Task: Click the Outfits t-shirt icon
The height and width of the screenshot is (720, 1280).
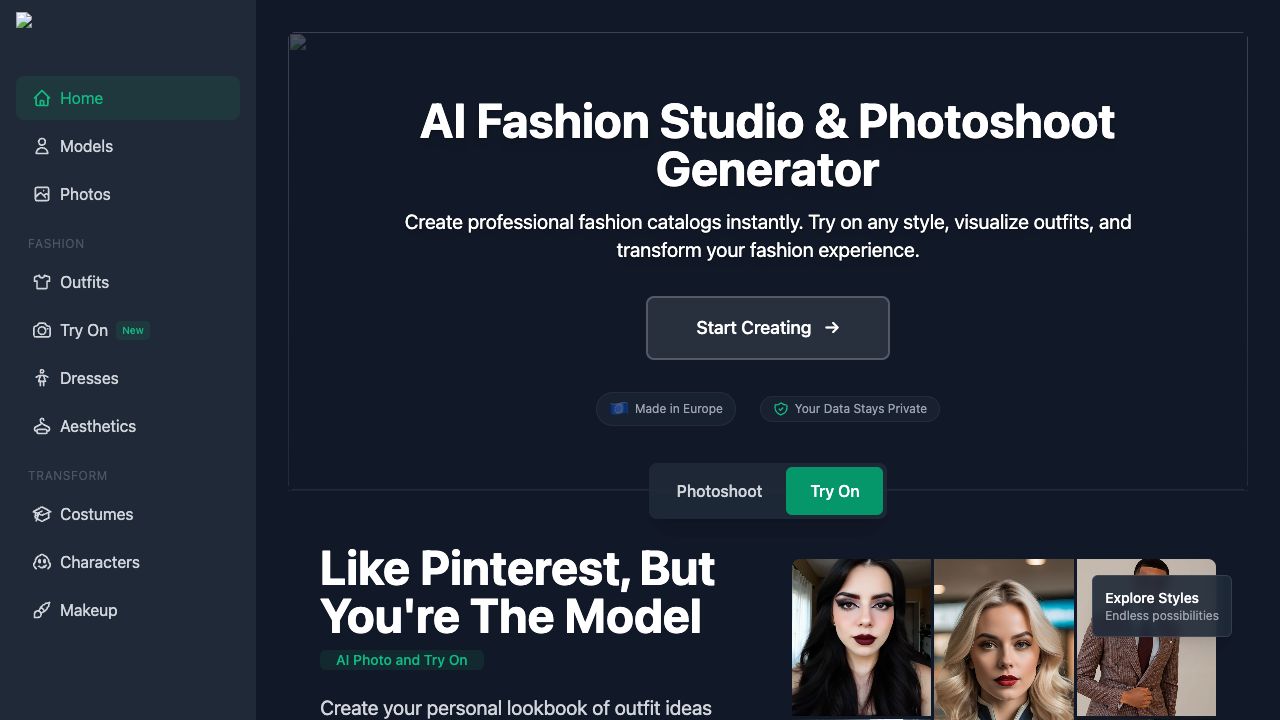Action: point(42,282)
